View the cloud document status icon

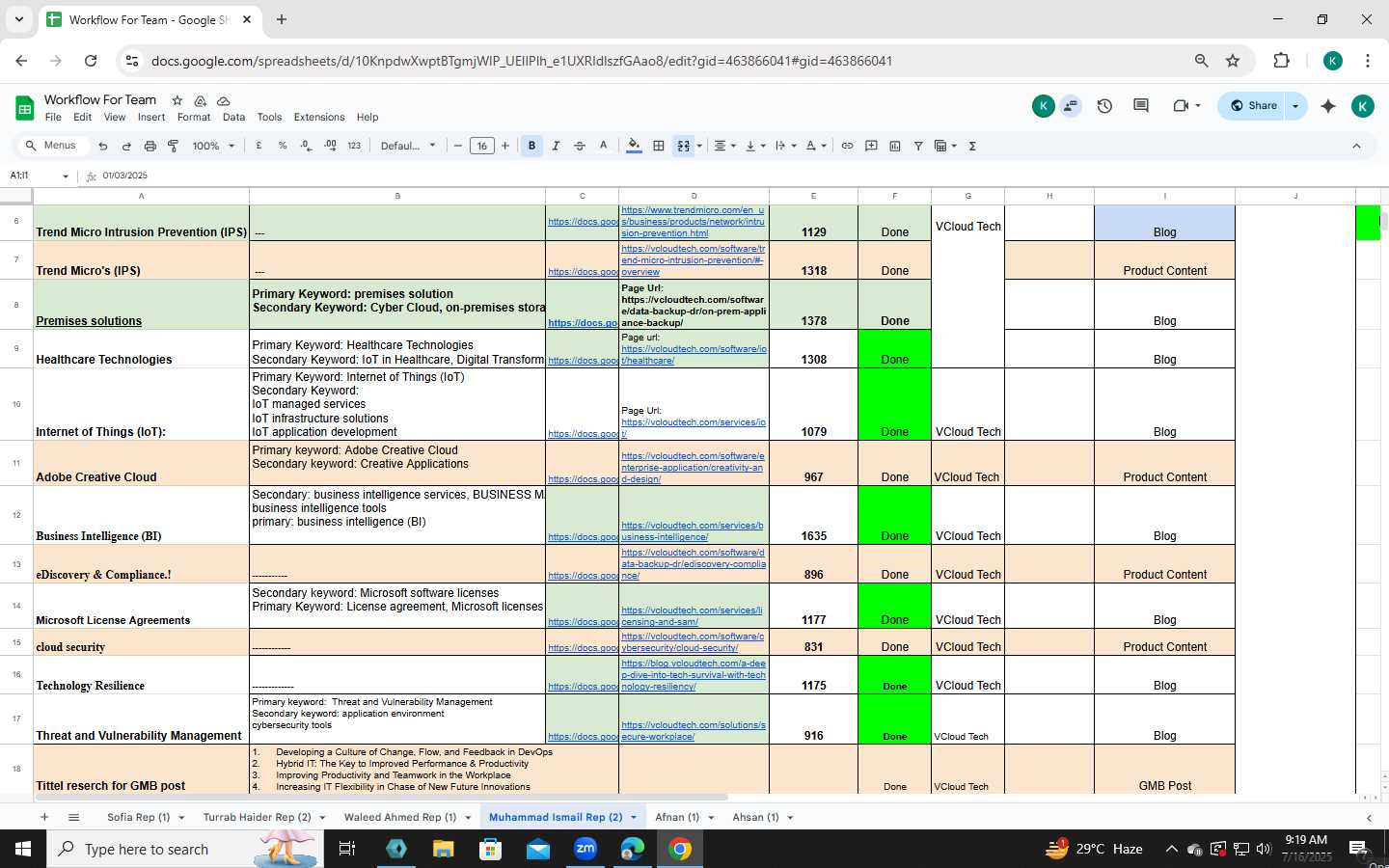pos(224,100)
